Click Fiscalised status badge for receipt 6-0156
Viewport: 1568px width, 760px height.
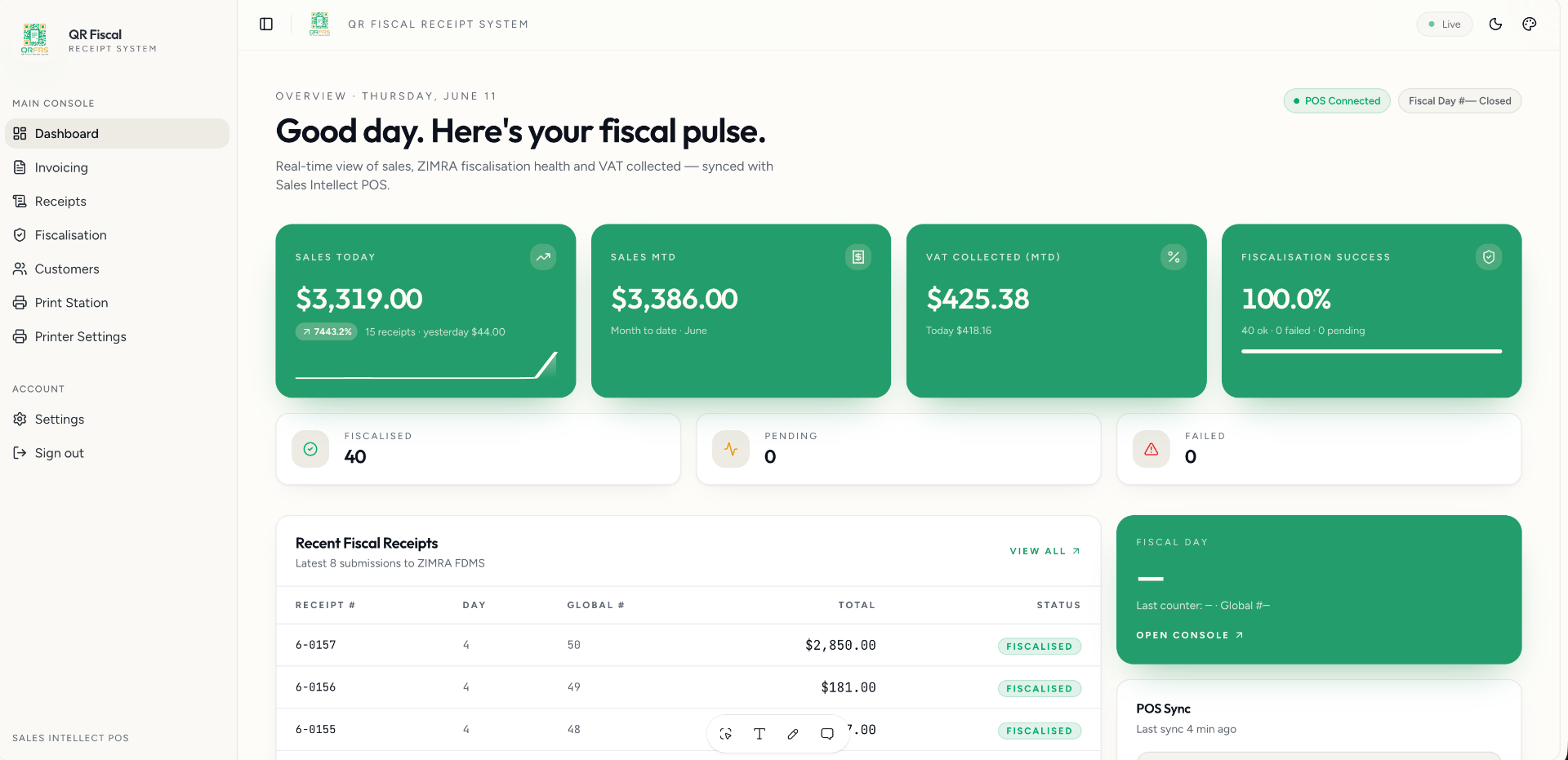[1040, 689]
